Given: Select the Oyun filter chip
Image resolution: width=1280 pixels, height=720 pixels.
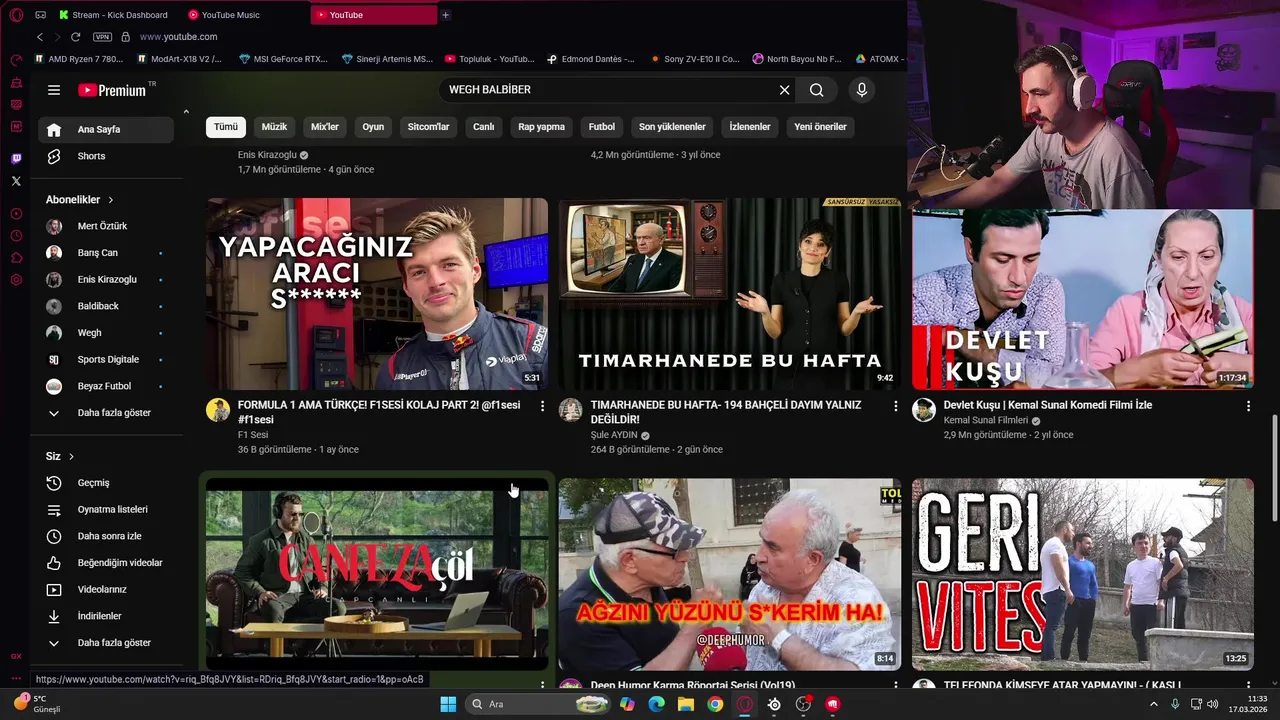Looking at the screenshot, I should click(373, 127).
